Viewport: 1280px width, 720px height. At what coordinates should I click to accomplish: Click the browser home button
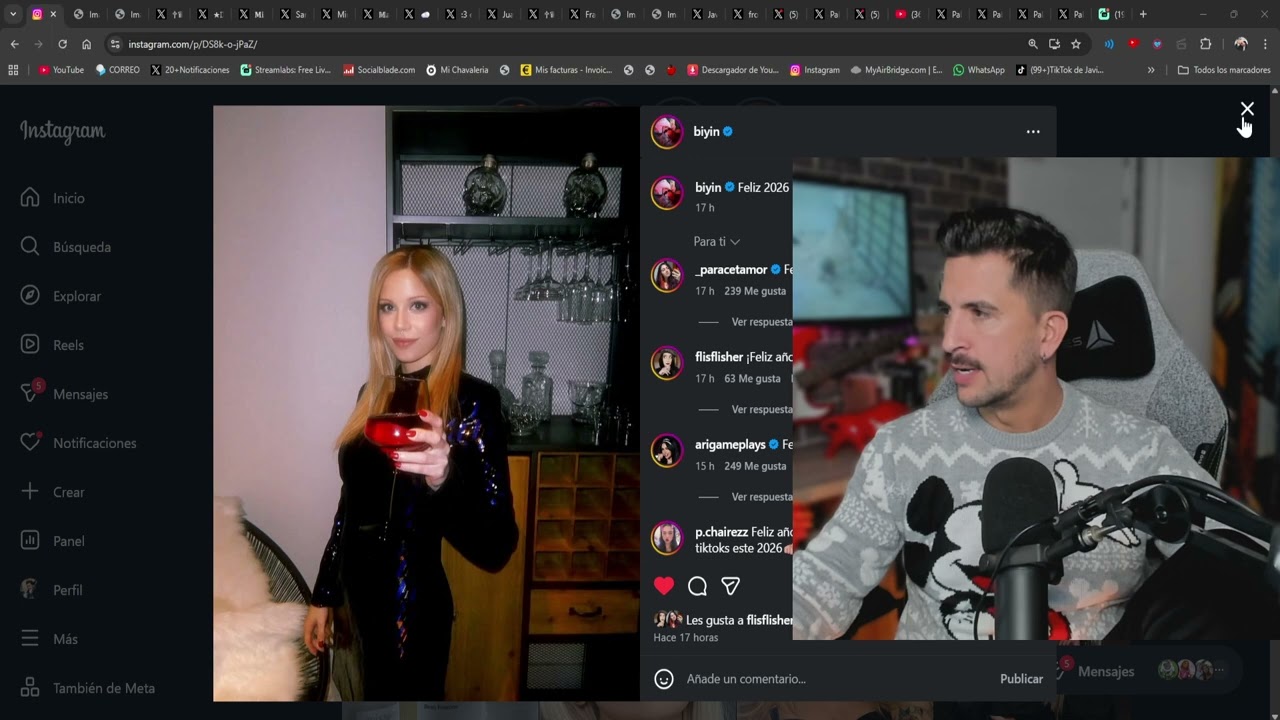click(x=87, y=44)
